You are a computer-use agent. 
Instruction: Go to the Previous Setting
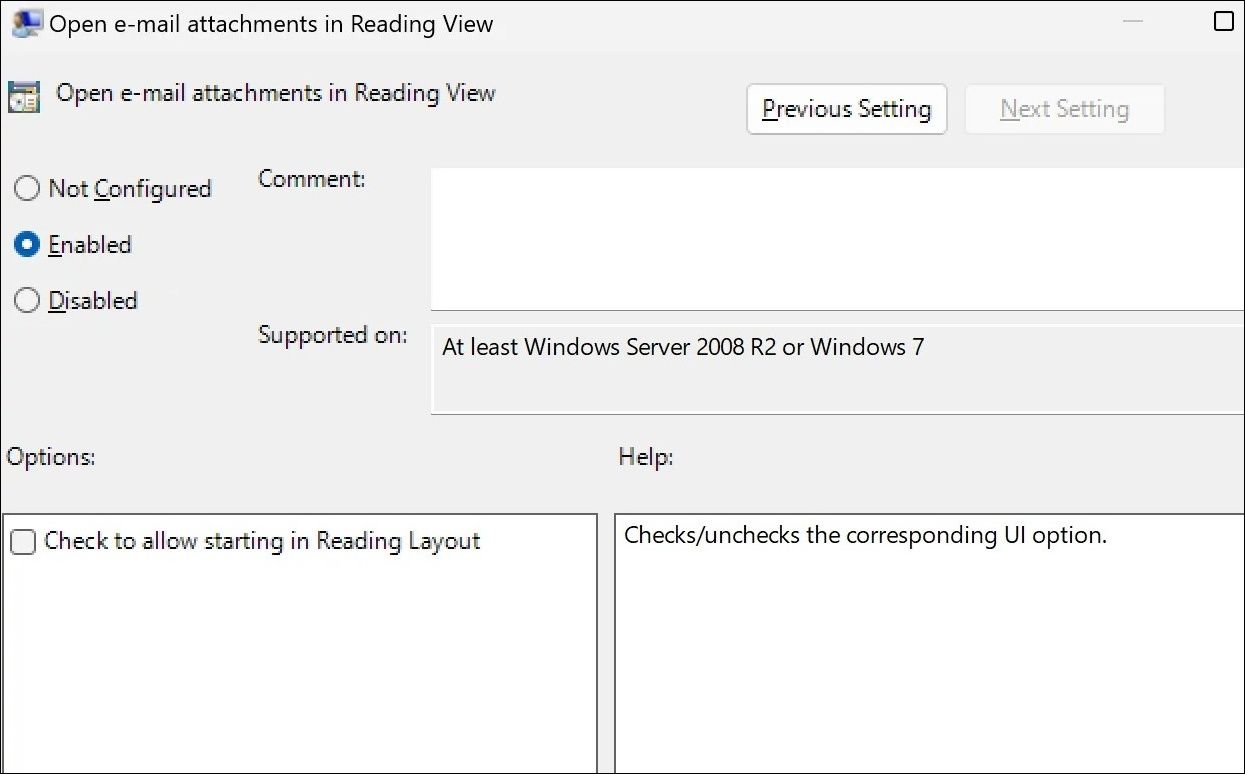(x=846, y=109)
